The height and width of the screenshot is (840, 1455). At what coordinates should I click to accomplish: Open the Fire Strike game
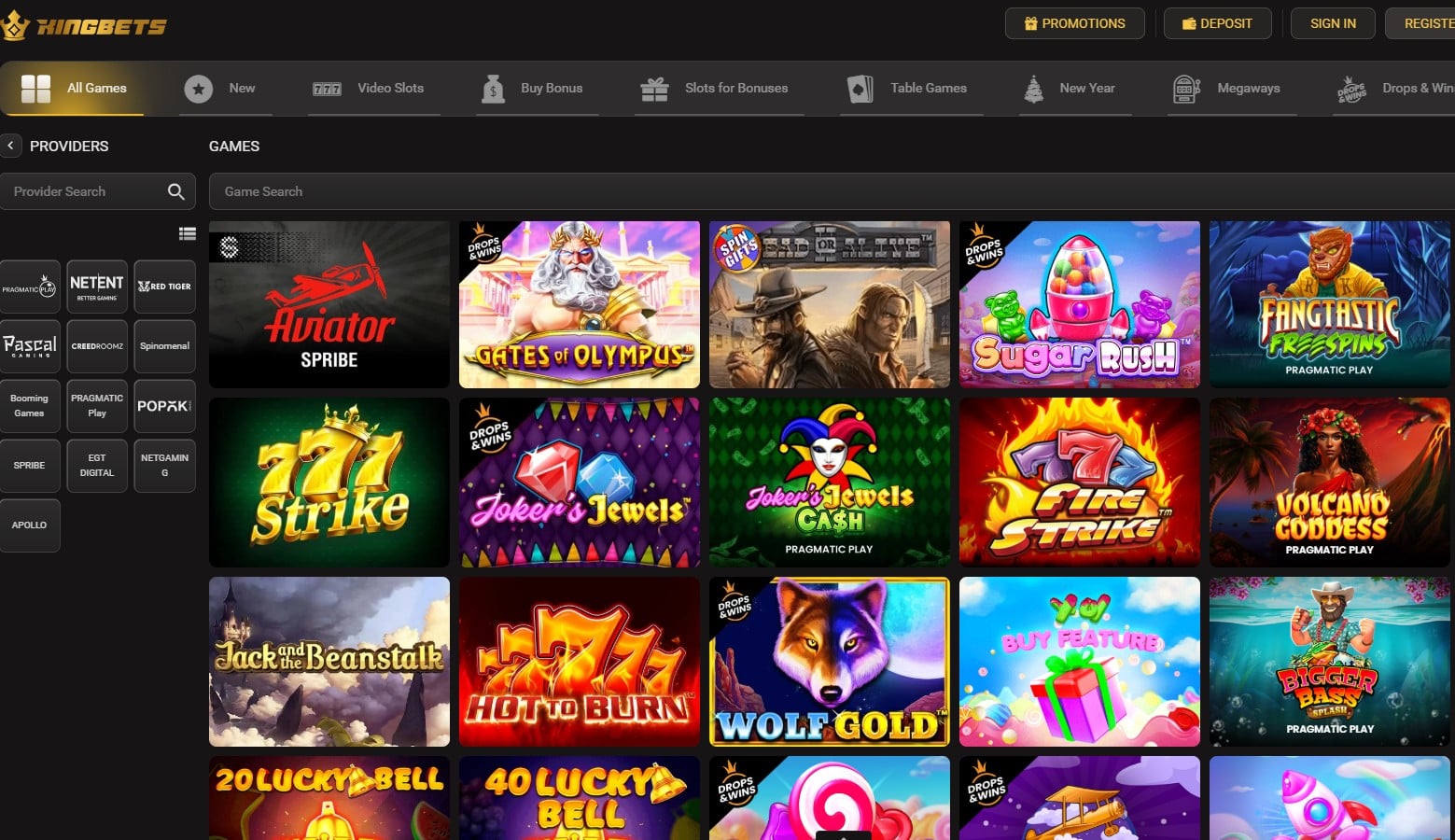tap(1080, 483)
